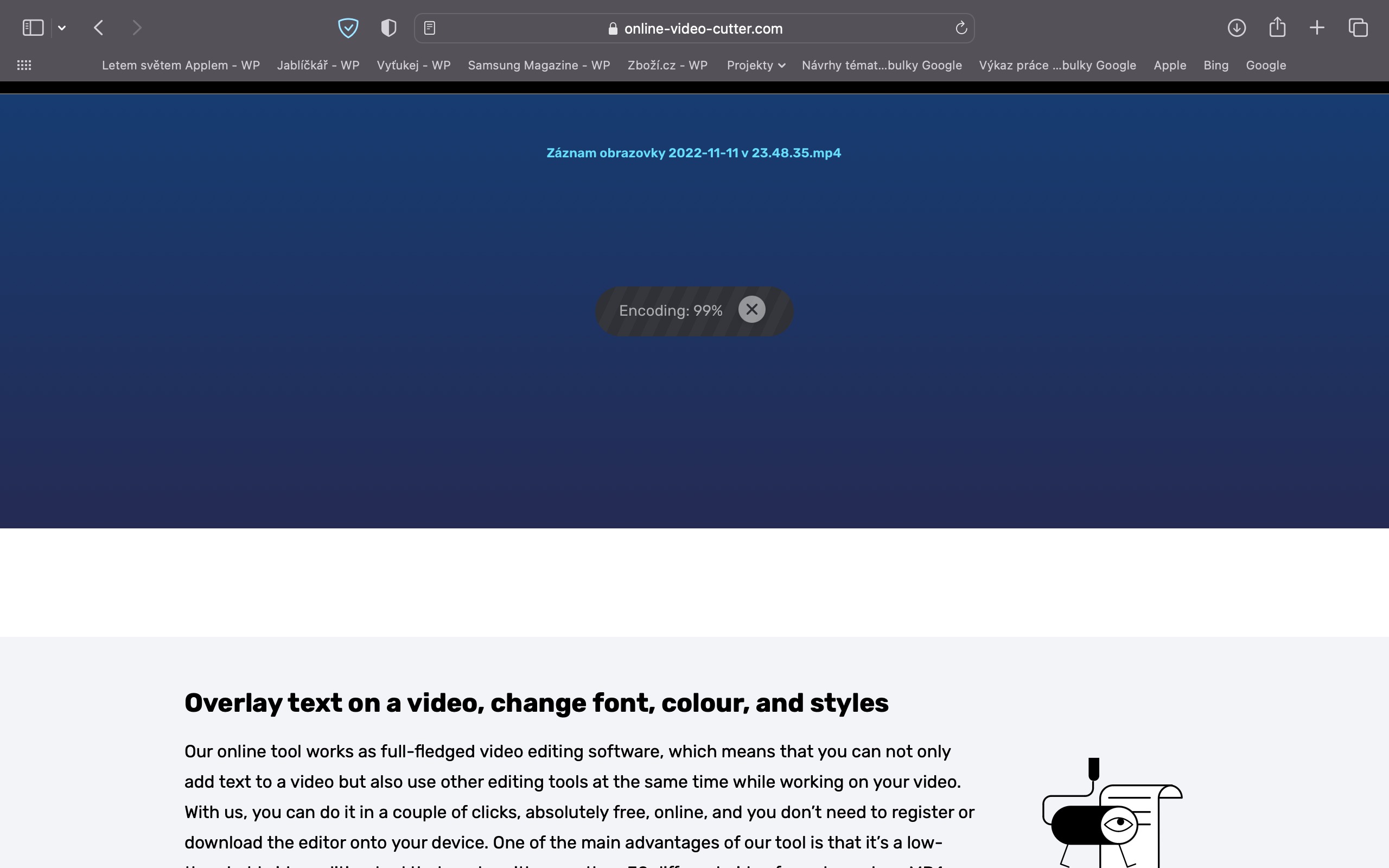Image resolution: width=1389 pixels, height=868 pixels.
Task: Click the Encoding 99% progress bar
Action: click(x=670, y=311)
